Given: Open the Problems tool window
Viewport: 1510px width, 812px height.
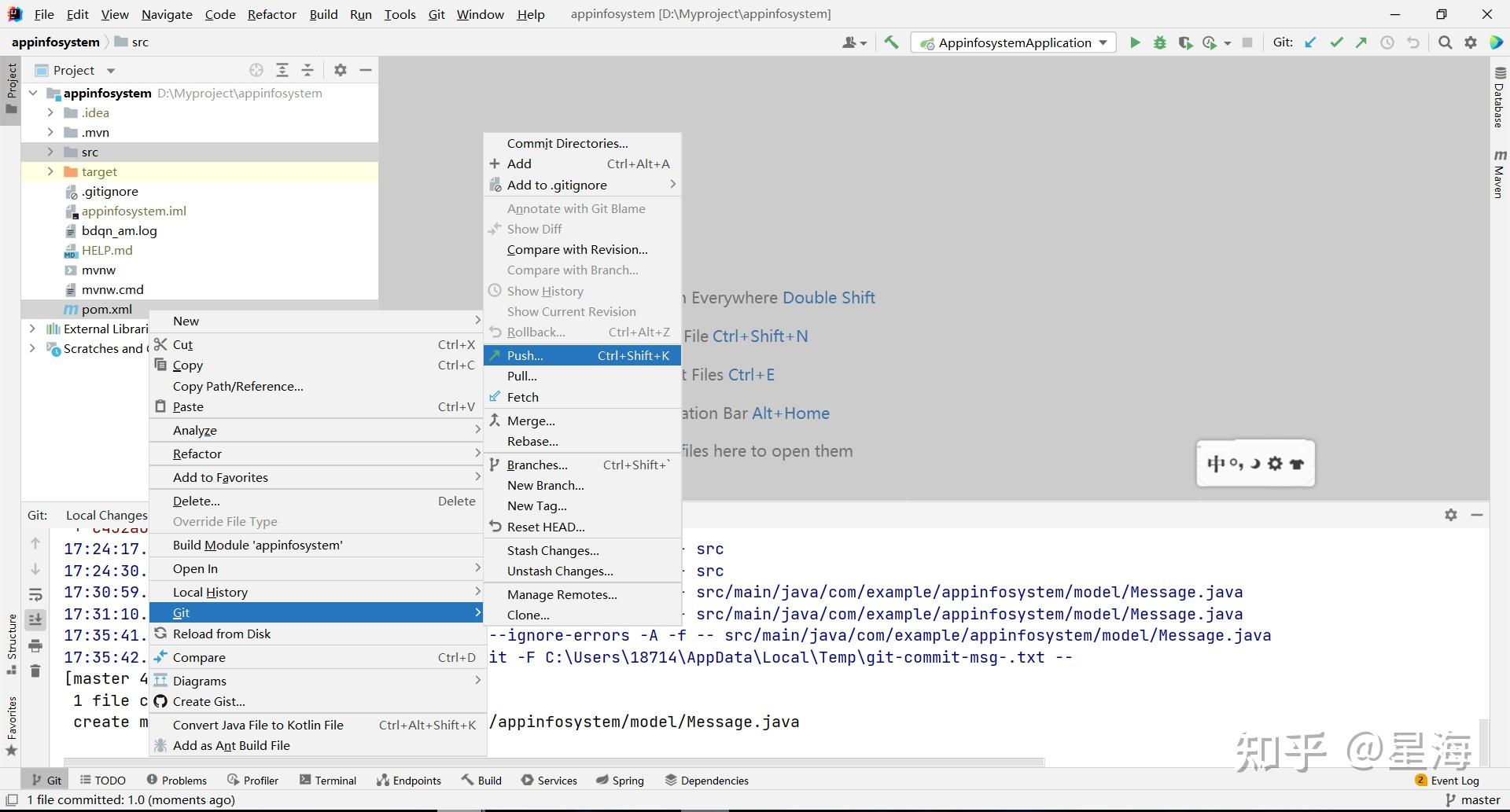Looking at the screenshot, I should click(177, 780).
